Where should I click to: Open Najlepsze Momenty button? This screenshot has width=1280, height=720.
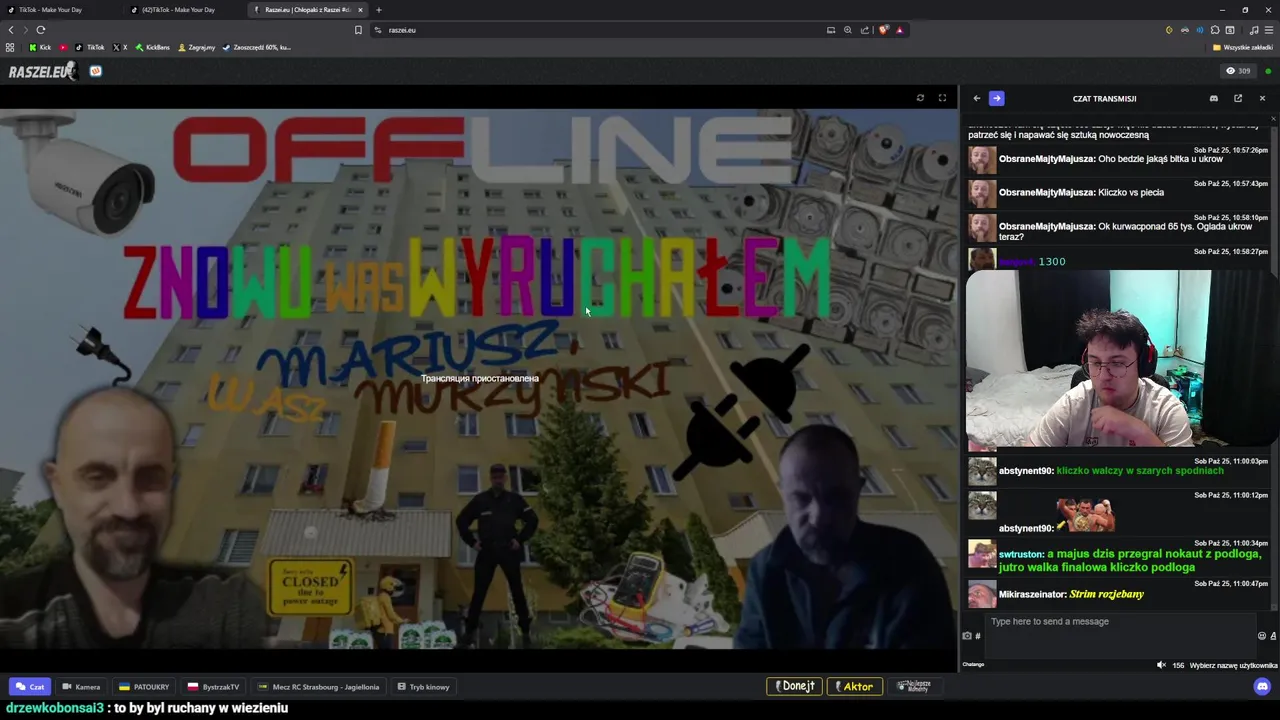click(914, 686)
